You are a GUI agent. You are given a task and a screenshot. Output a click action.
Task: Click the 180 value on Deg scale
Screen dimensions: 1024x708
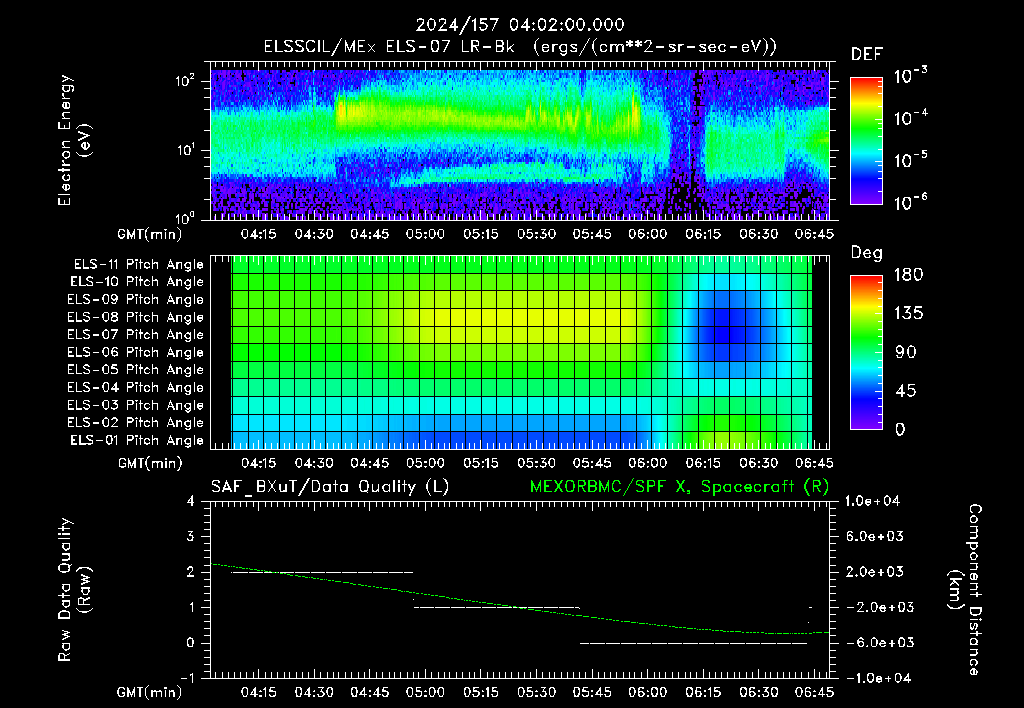[x=908, y=275]
